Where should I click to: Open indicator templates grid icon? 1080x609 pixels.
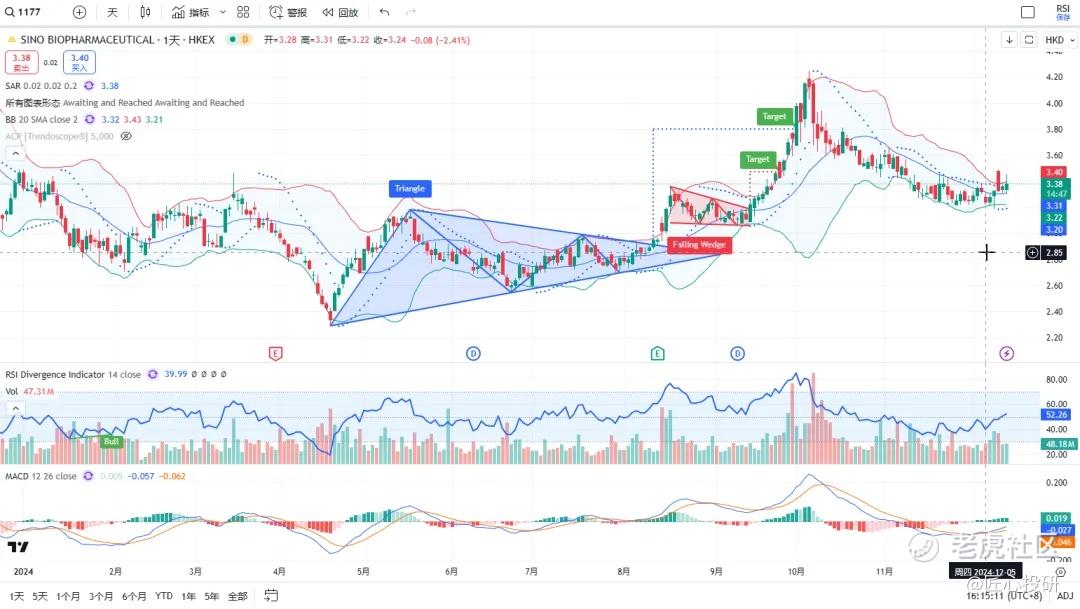click(x=243, y=12)
